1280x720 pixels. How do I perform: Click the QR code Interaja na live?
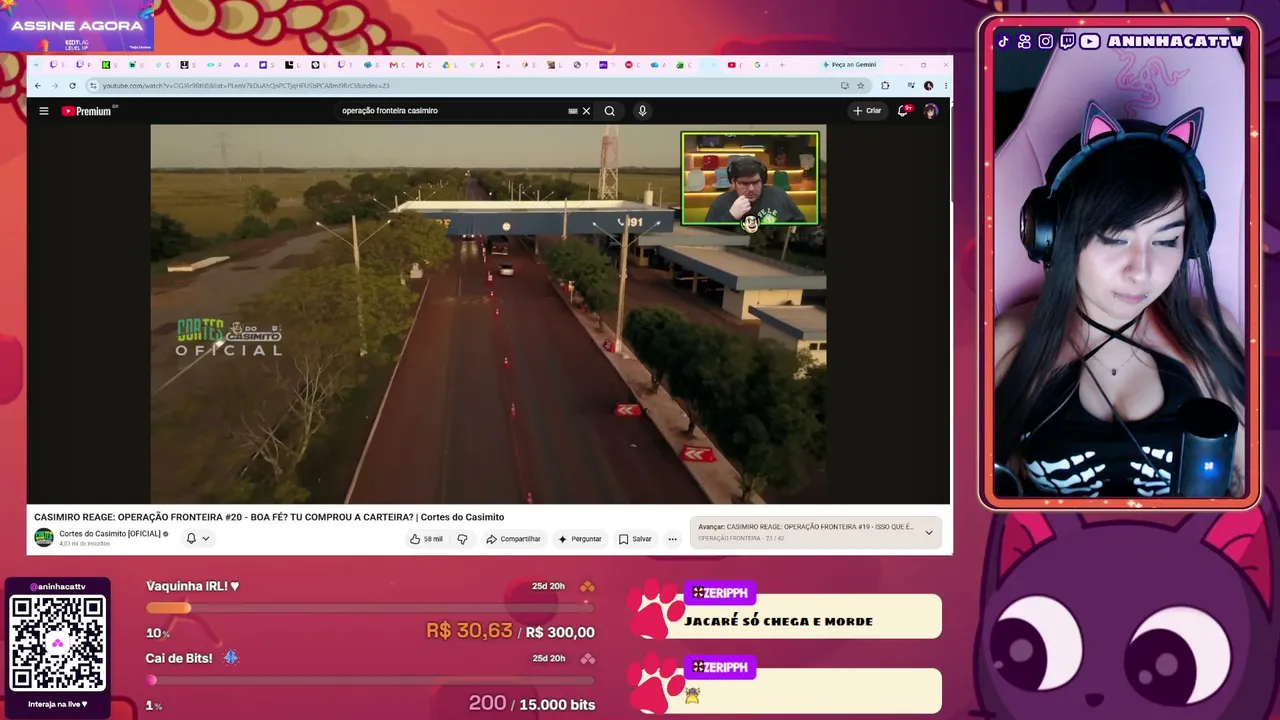tap(57, 645)
